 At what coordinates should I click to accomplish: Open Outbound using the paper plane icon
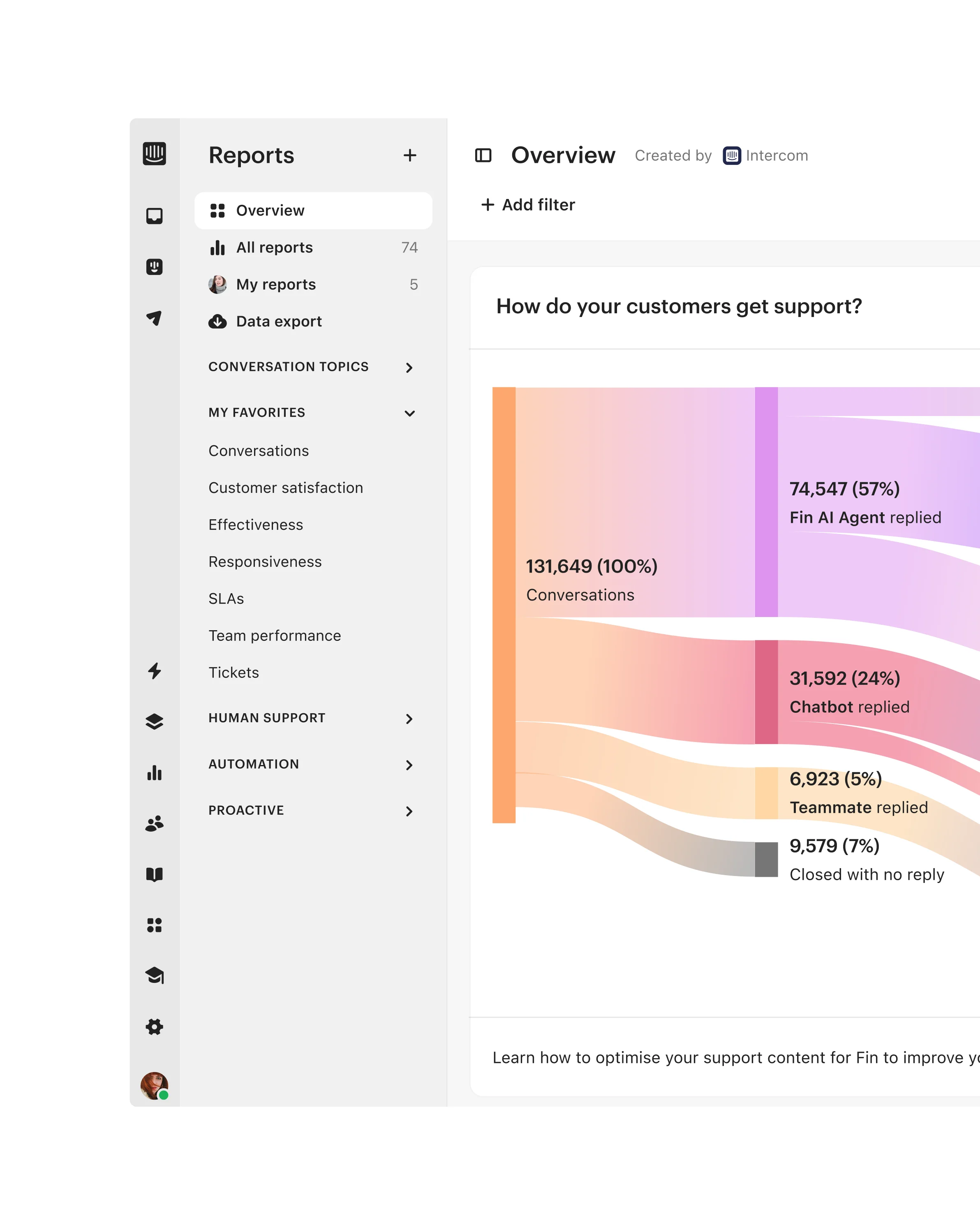pos(154,318)
